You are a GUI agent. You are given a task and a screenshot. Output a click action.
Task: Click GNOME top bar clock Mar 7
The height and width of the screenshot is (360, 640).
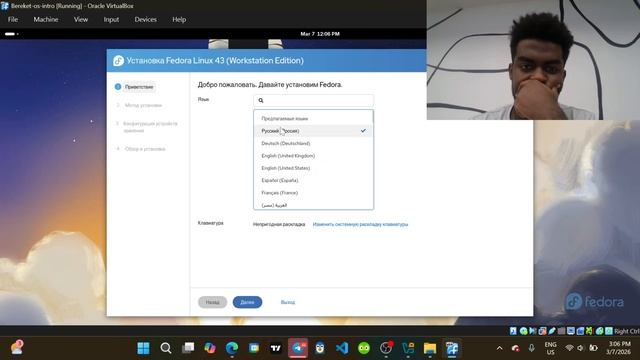click(320, 34)
